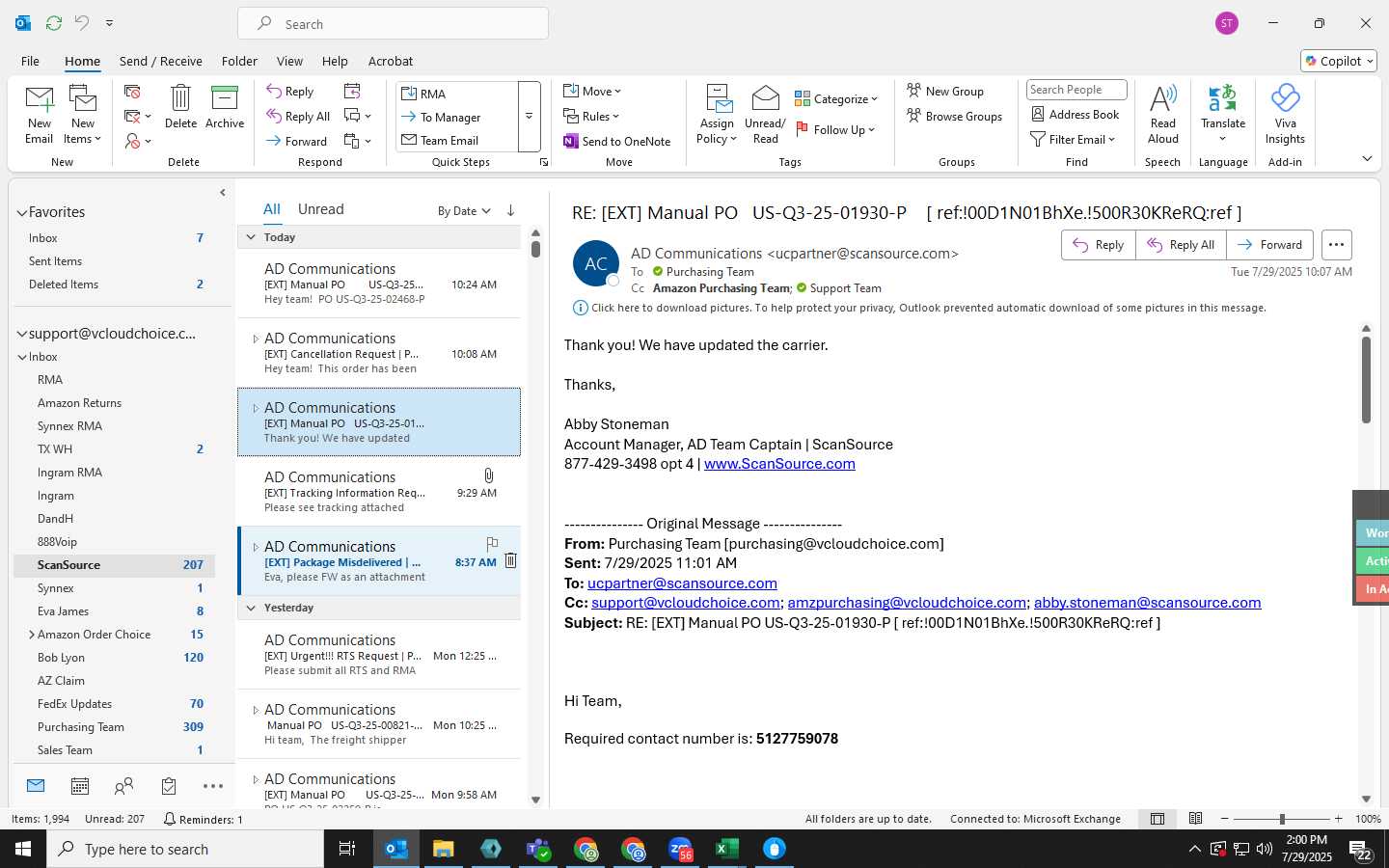Open the more actions ellipsis menu
1389x868 pixels.
[1336, 245]
